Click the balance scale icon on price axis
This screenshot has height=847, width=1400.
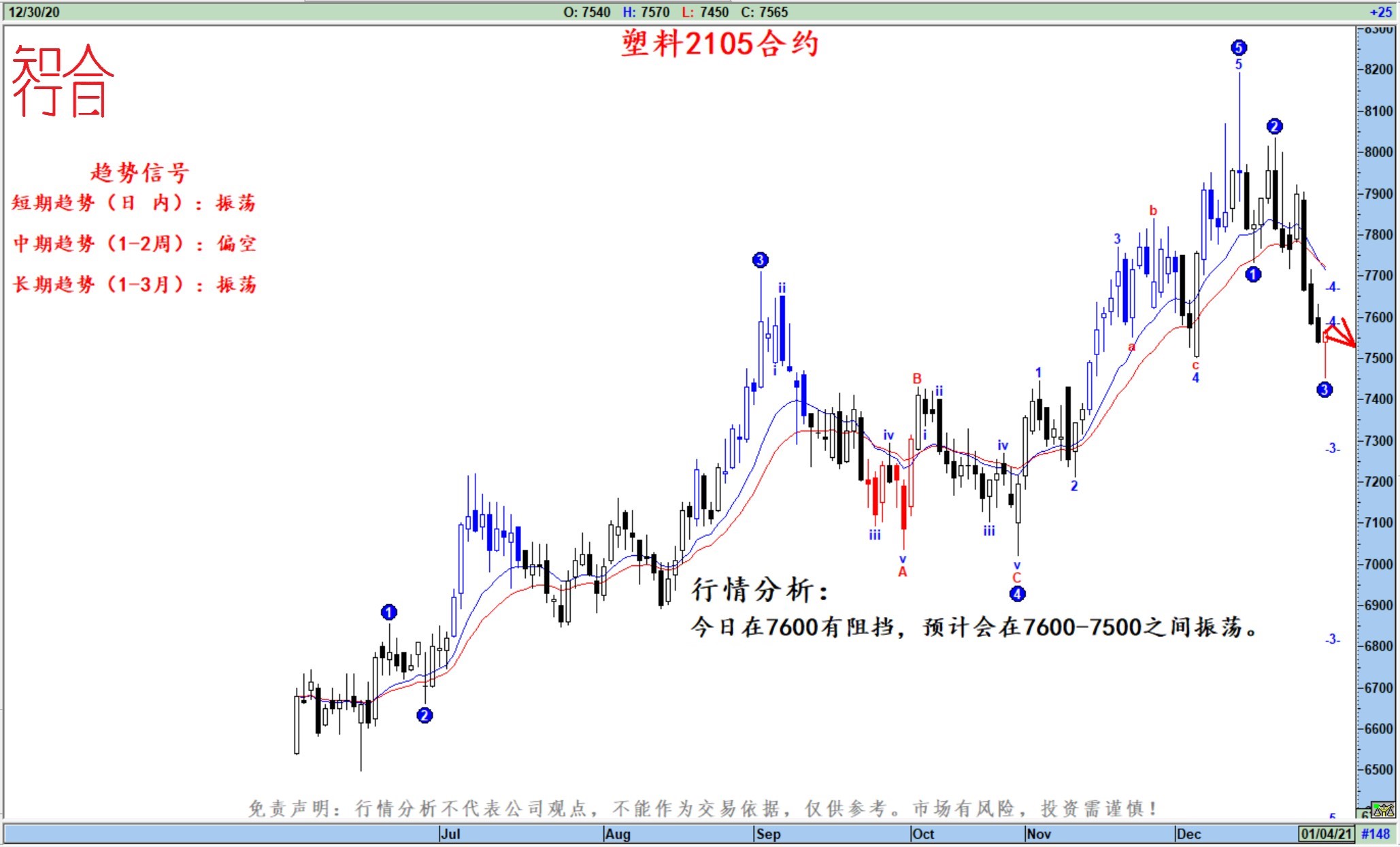pyautogui.click(x=1383, y=810)
